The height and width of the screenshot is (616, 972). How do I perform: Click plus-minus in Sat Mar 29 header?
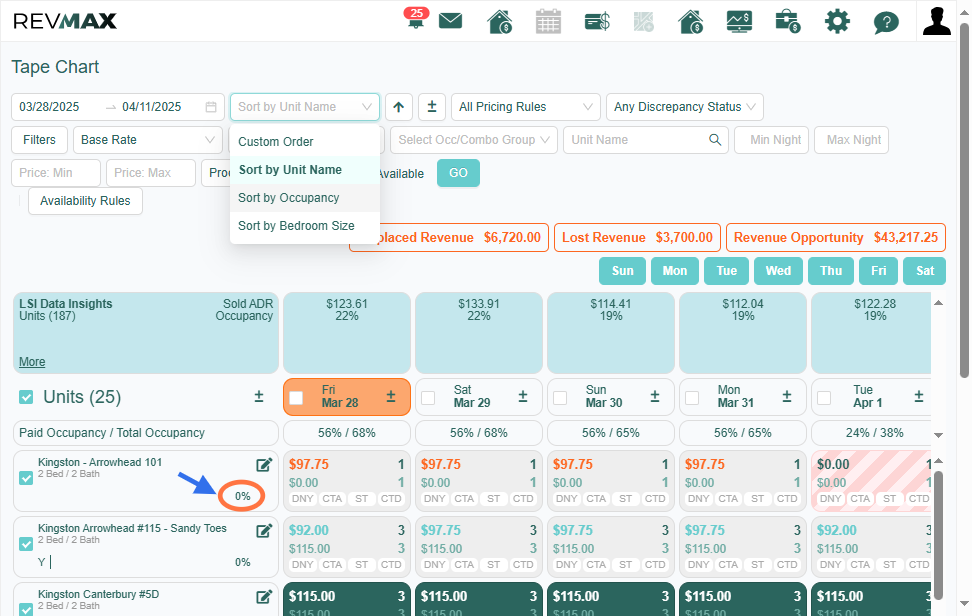[x=523, y=397]
